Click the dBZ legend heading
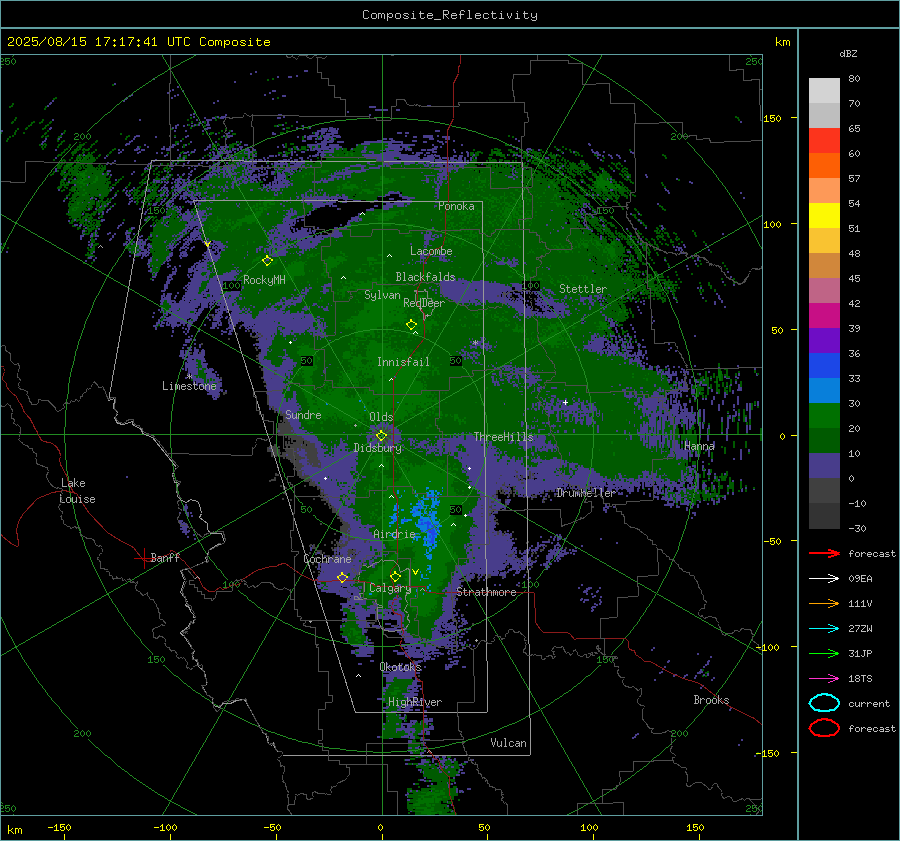Screen dimensions: 900x841 coord(848,53)
